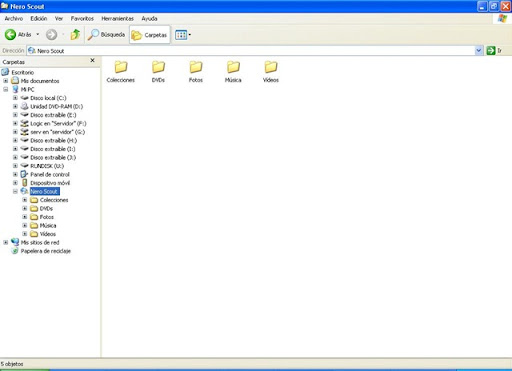The height and width of the screenshot is (371, 512).
Task: Select Escritorio in the folder tree
Action: (23, 72)
